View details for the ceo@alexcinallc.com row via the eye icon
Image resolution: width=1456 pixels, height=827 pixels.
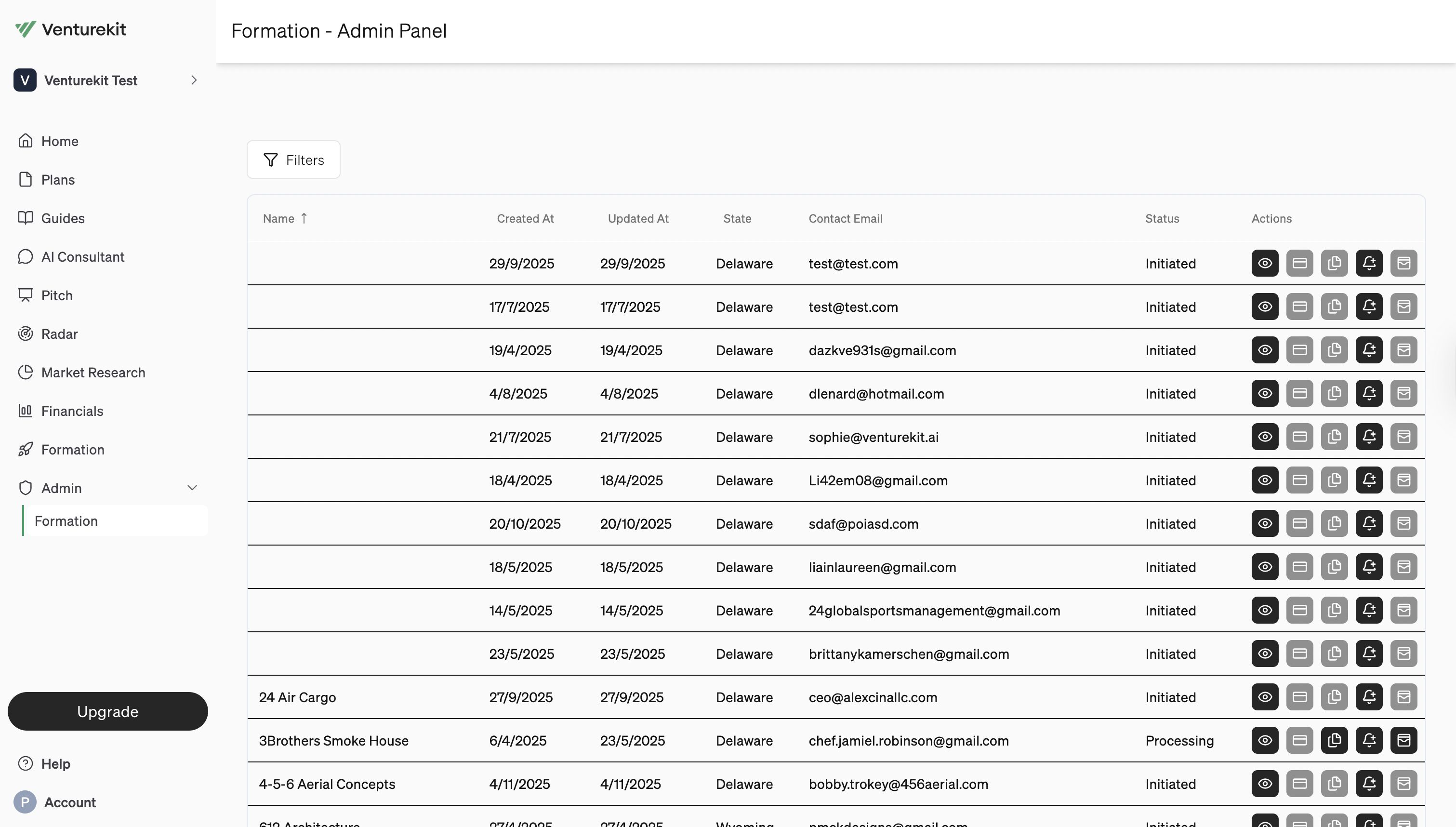[1265, 697]
